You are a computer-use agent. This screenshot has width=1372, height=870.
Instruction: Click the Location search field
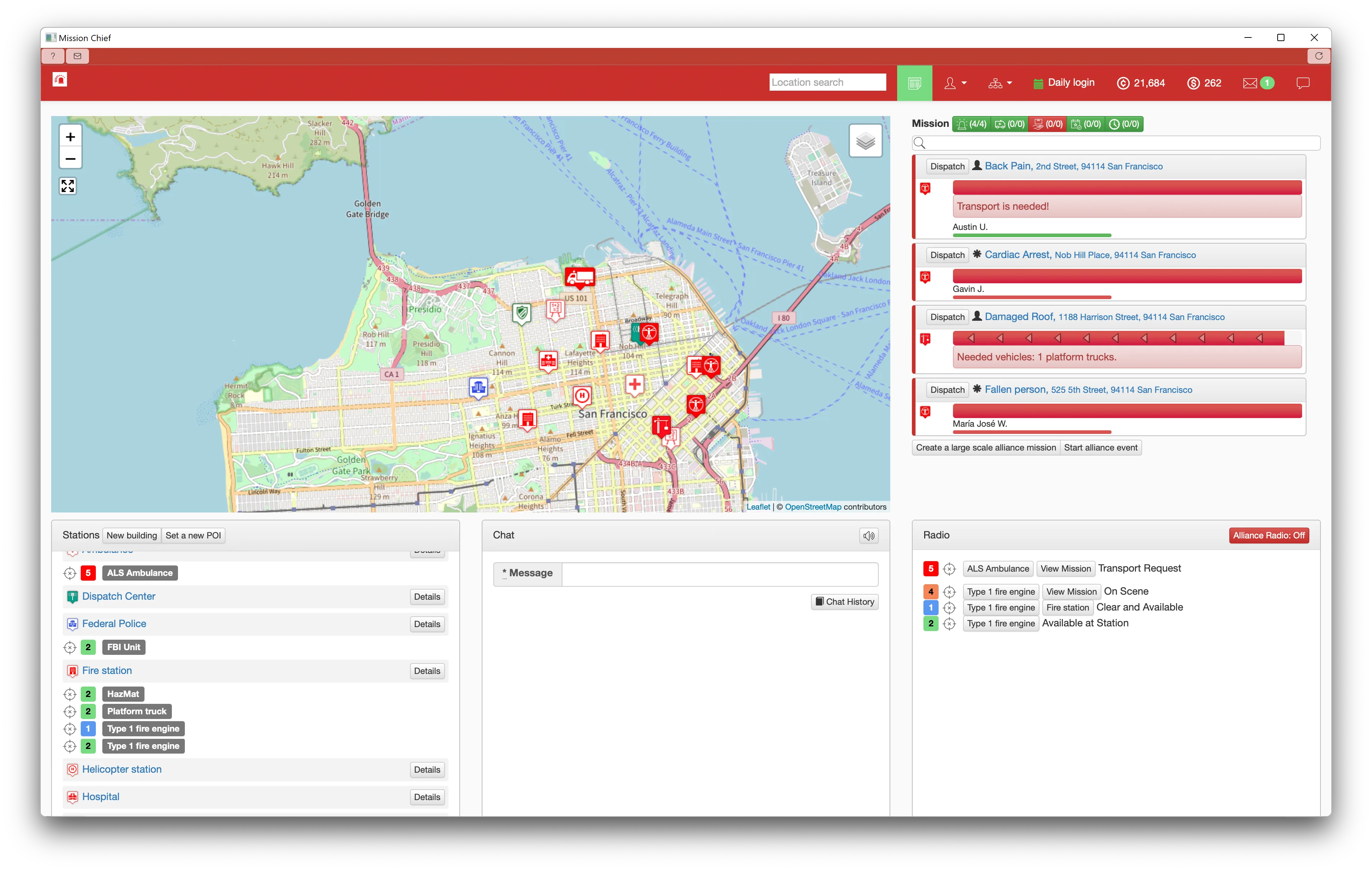(x=827, y=82)
